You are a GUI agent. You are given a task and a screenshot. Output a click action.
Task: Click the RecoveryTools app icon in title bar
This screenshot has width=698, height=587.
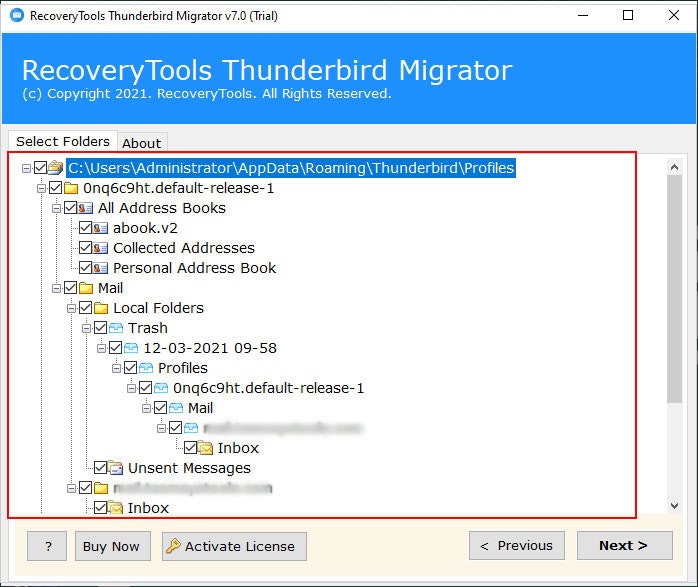tap(17, 16)
